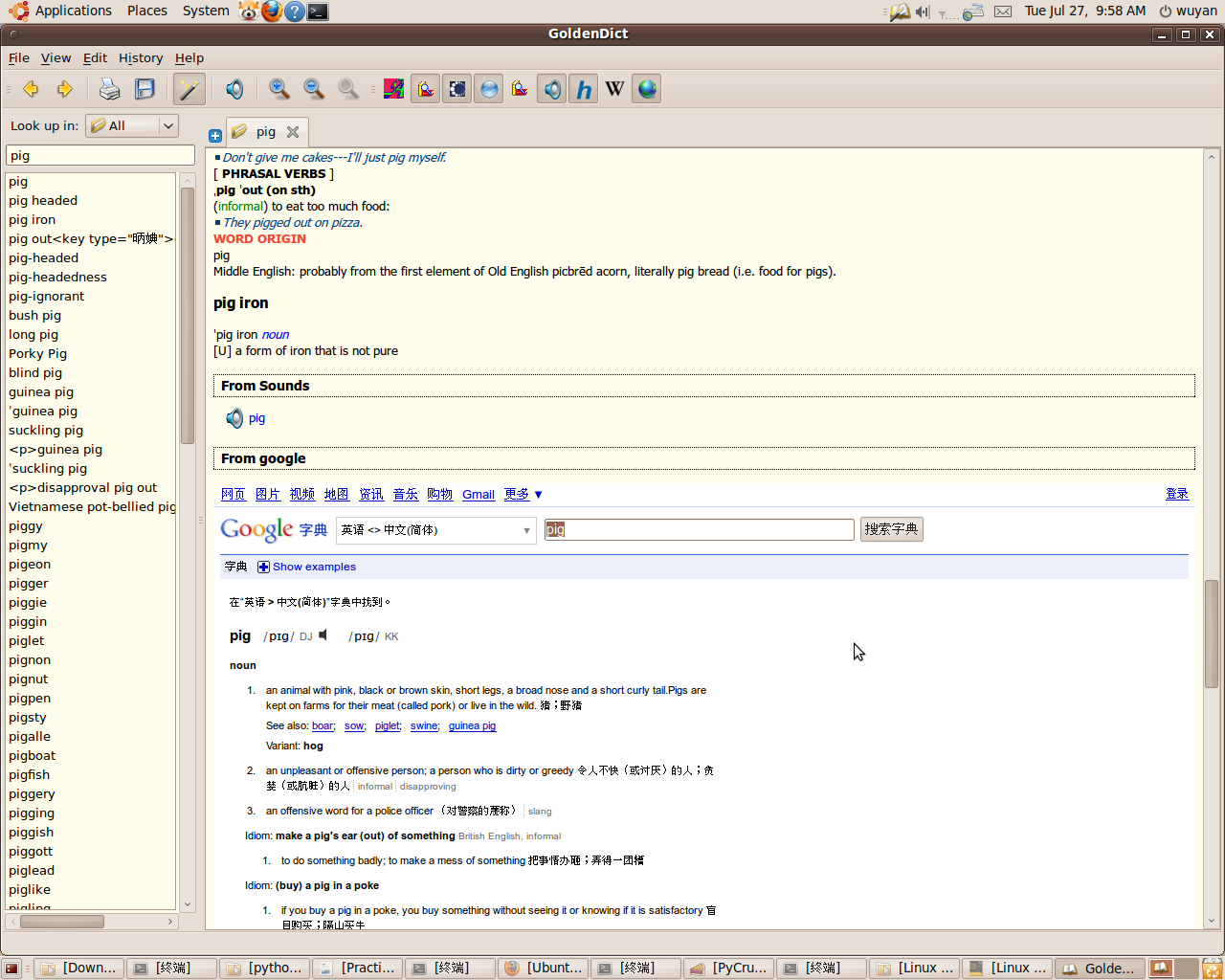The width and height of the screenshot is (1225, 980).
Task: Click the article pane vertical scrollbar thumb
Action: [1211, 634]
